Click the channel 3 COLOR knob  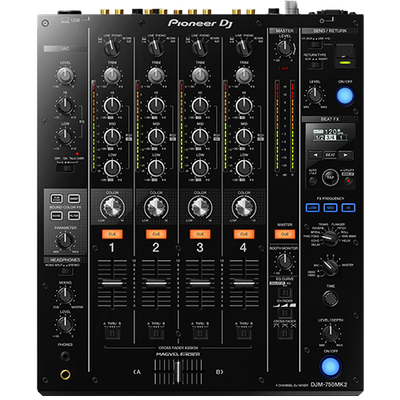[200, 208]
